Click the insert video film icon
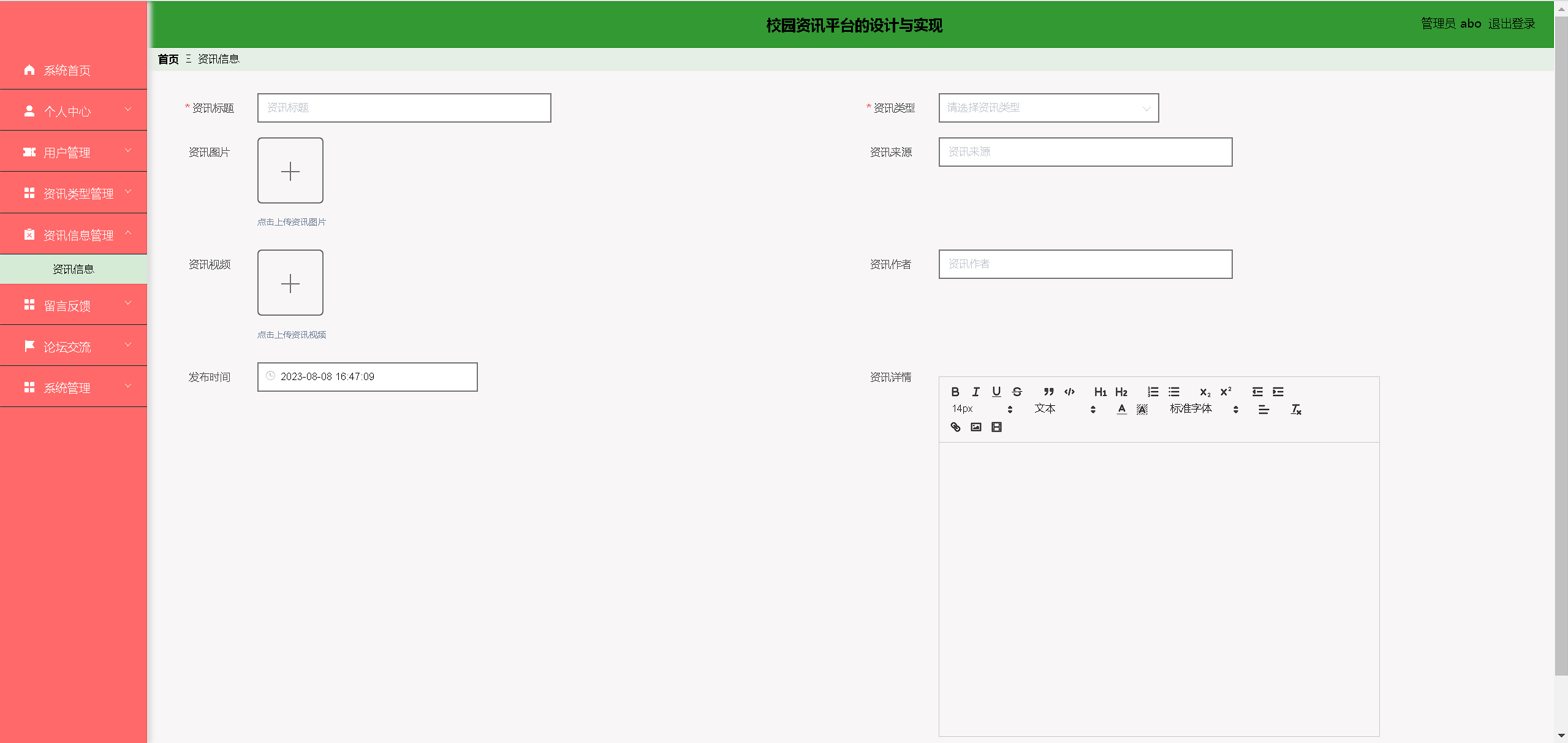 996,427
